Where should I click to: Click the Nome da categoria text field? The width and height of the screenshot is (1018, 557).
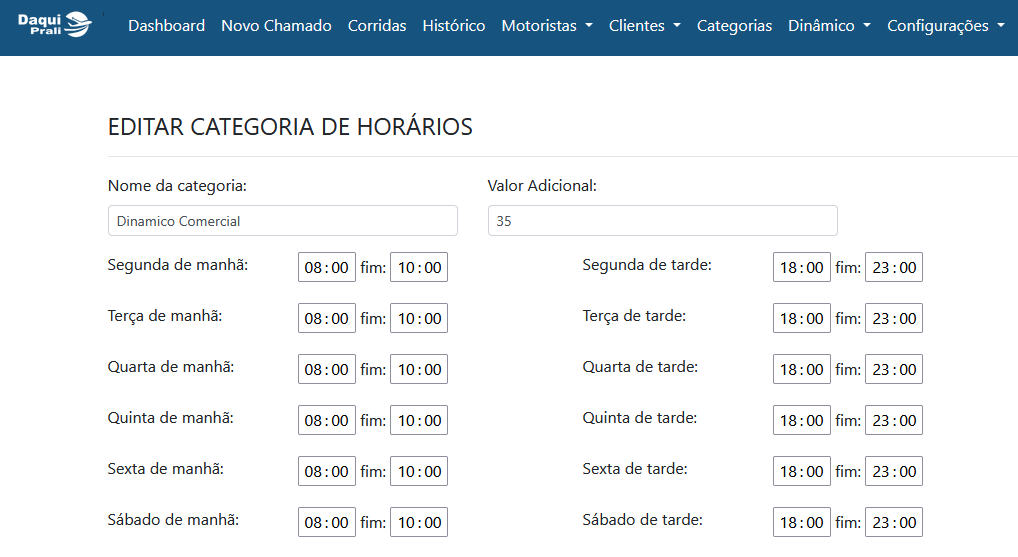282,221
